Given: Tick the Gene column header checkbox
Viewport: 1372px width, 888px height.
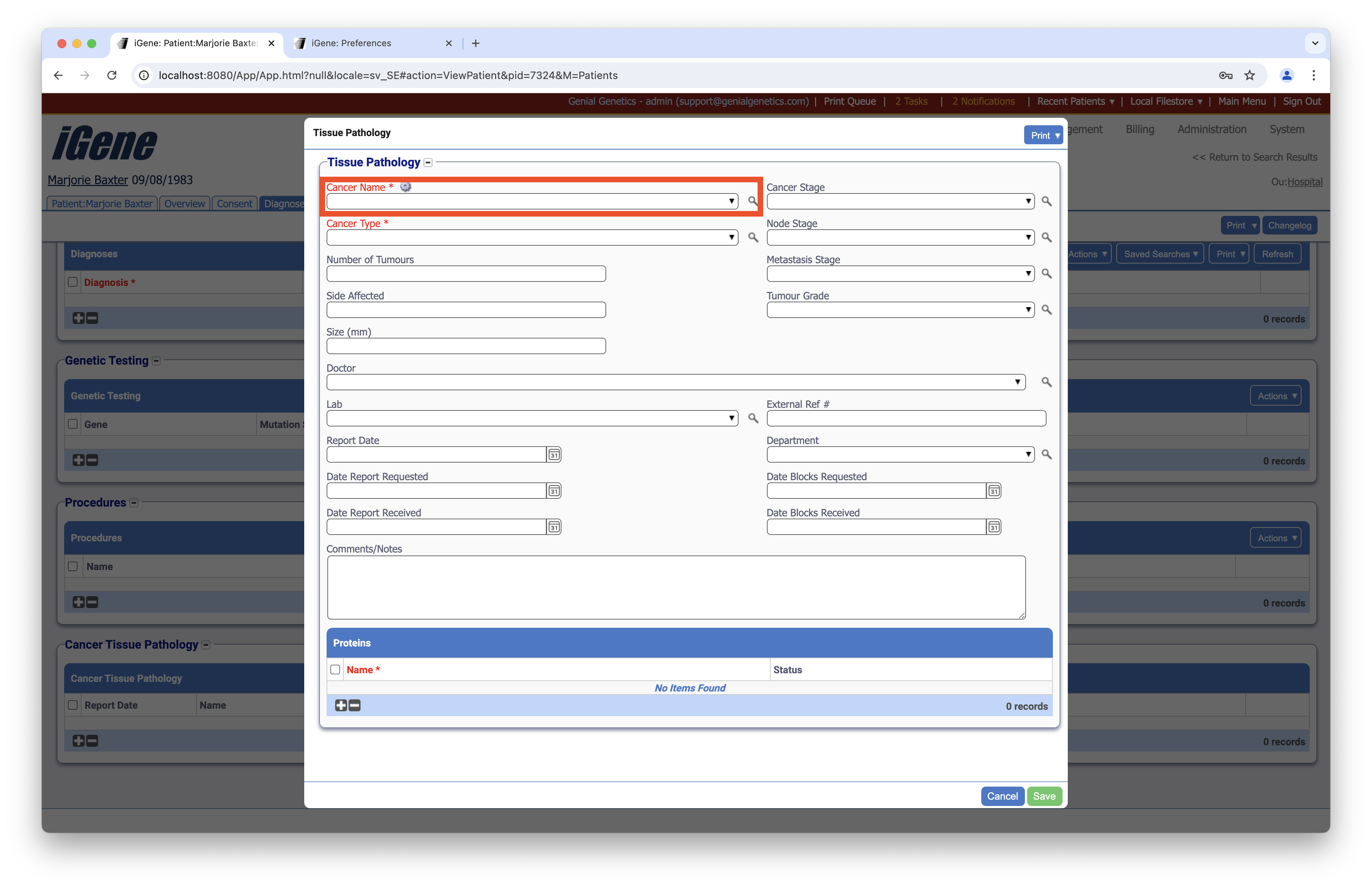Looking at the screenshot, I should pos(73,424).
